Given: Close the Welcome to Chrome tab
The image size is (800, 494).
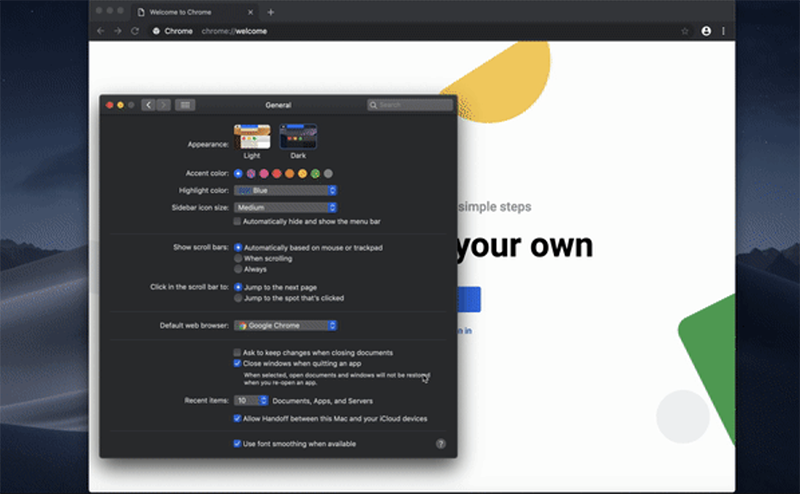Looking at the screenshot, I should (251, 12).
